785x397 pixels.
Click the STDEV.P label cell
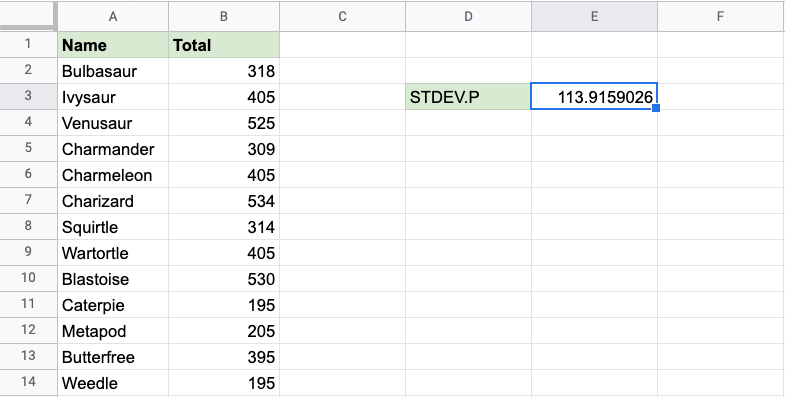point(468,97)
